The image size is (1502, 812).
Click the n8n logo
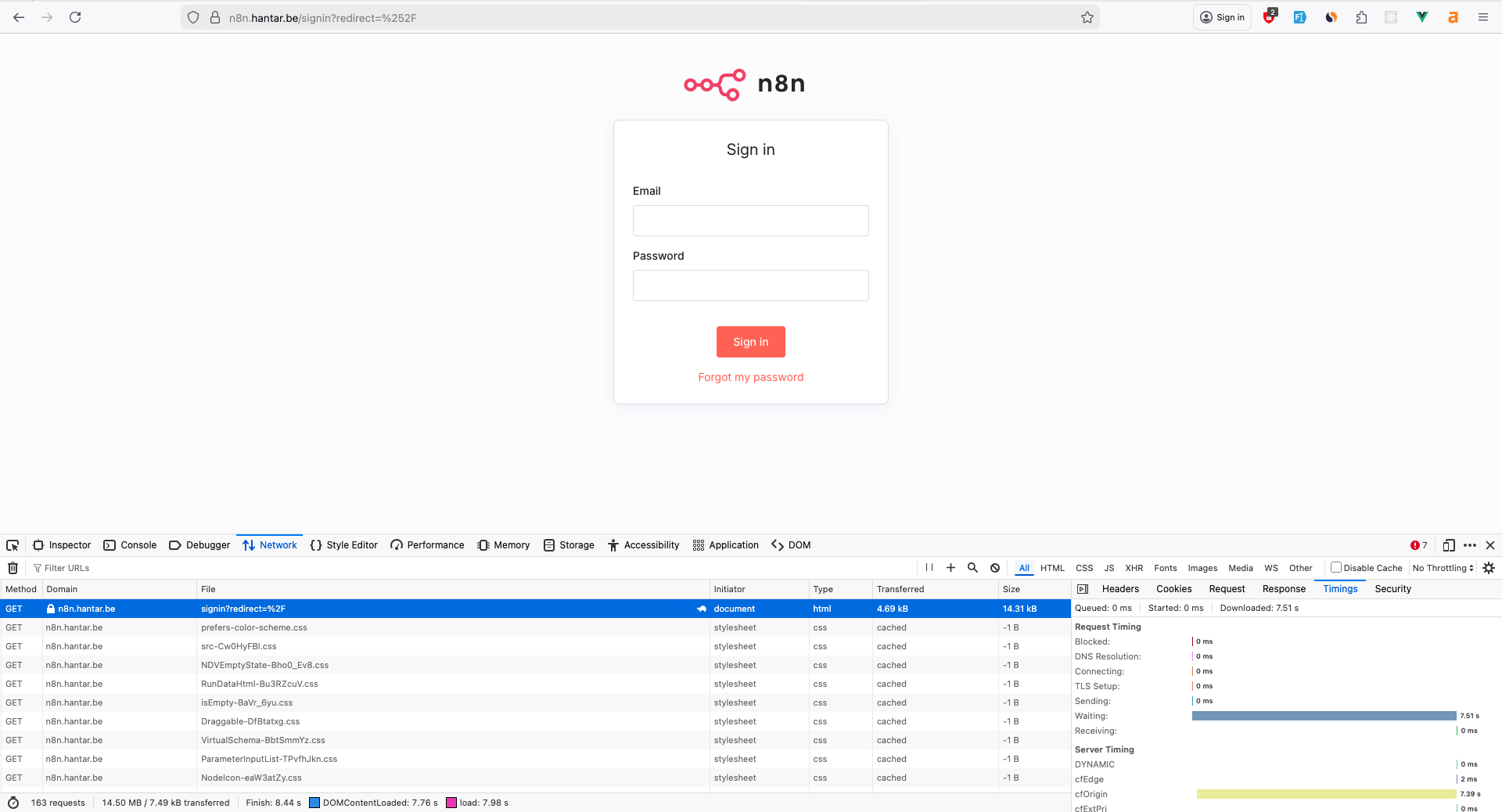[x=745, y=84]
